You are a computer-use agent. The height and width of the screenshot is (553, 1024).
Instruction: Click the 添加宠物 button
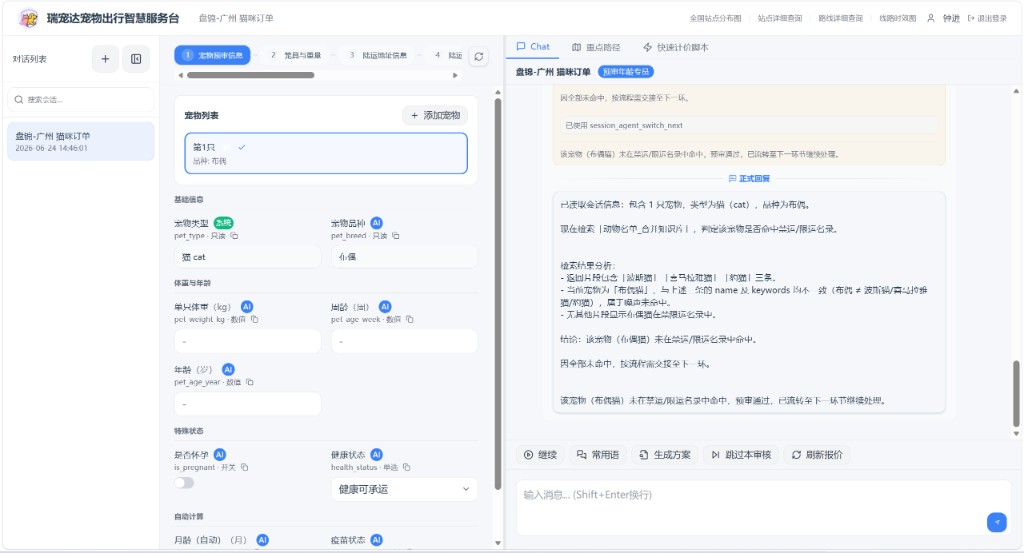[435, 115]
